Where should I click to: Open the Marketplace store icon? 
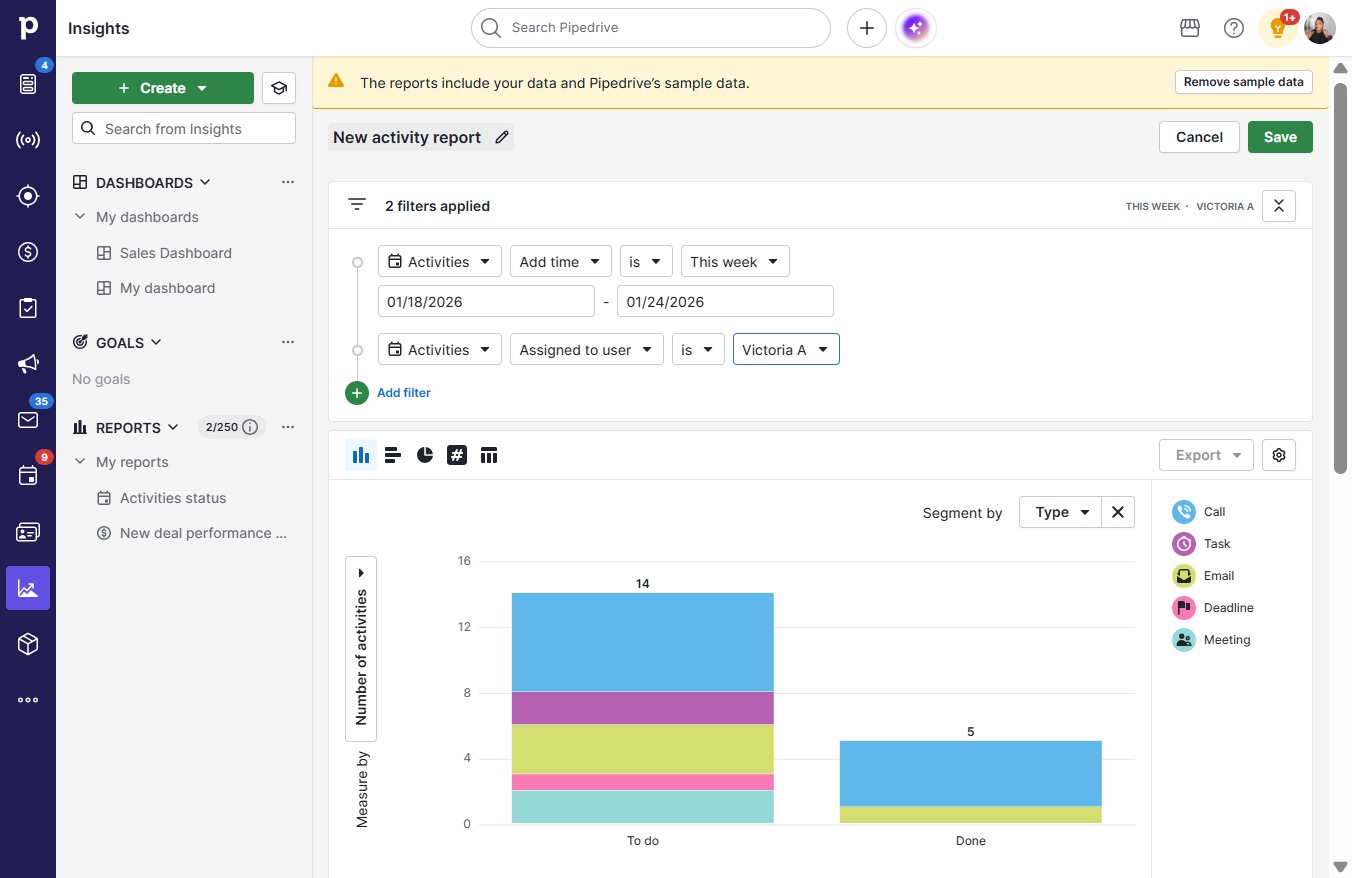pyautogui.click(x=1190, y=28)
